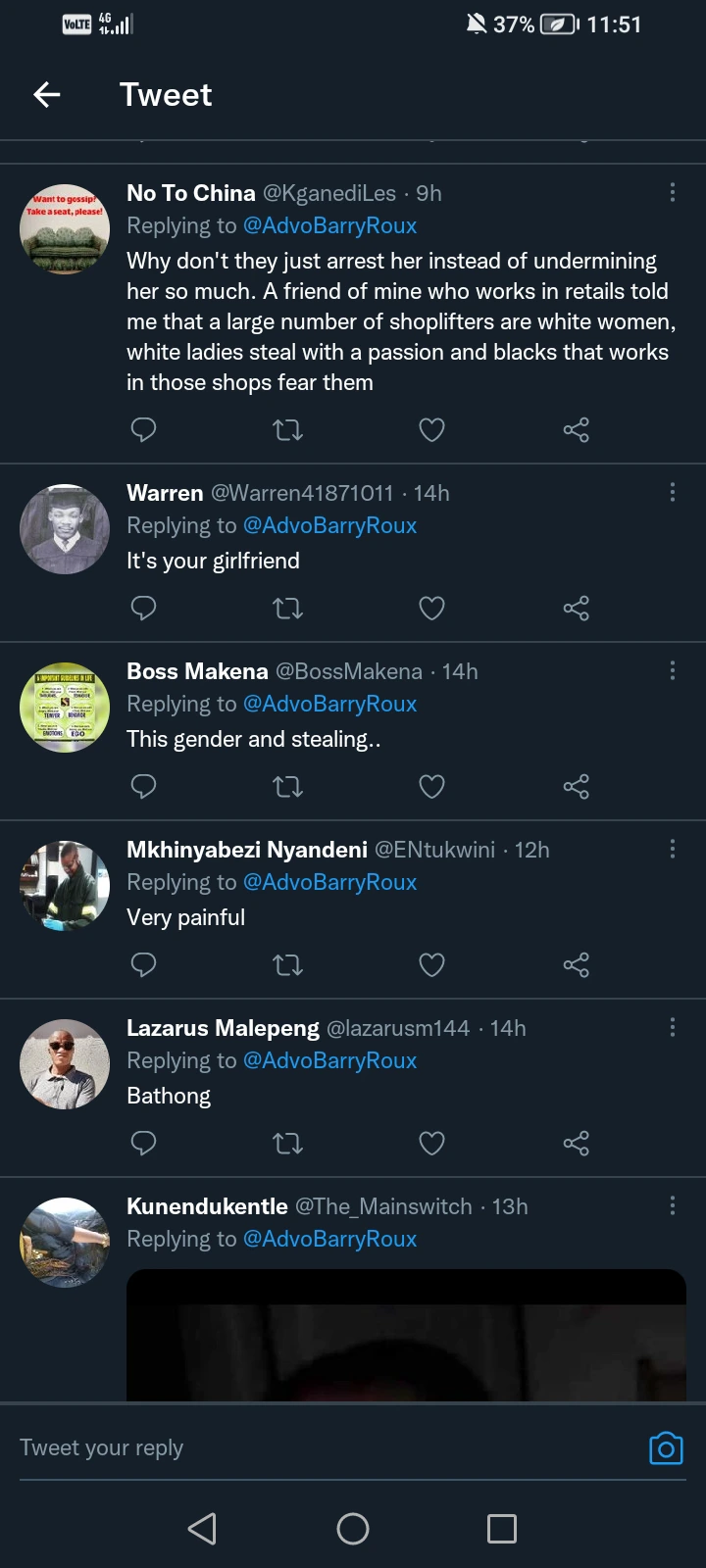This screenshot has width=706, height=1568.
Task: Open @AdvoBarryRoux link in Warren's reply
Action: tap(329, 525)
